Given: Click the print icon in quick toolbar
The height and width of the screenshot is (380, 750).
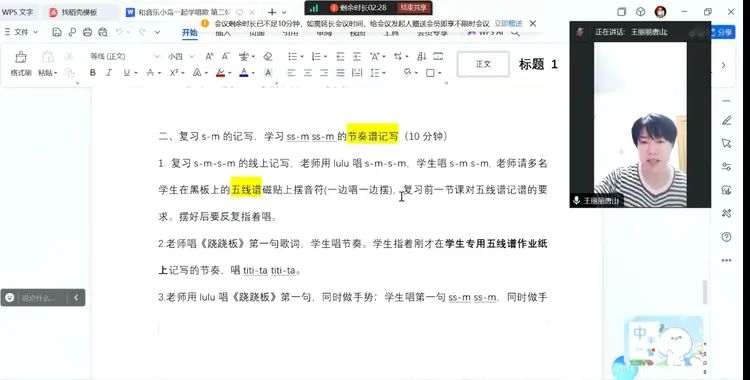Looking at the screenshot, I should pyautogui.click(x=88, y=32).
